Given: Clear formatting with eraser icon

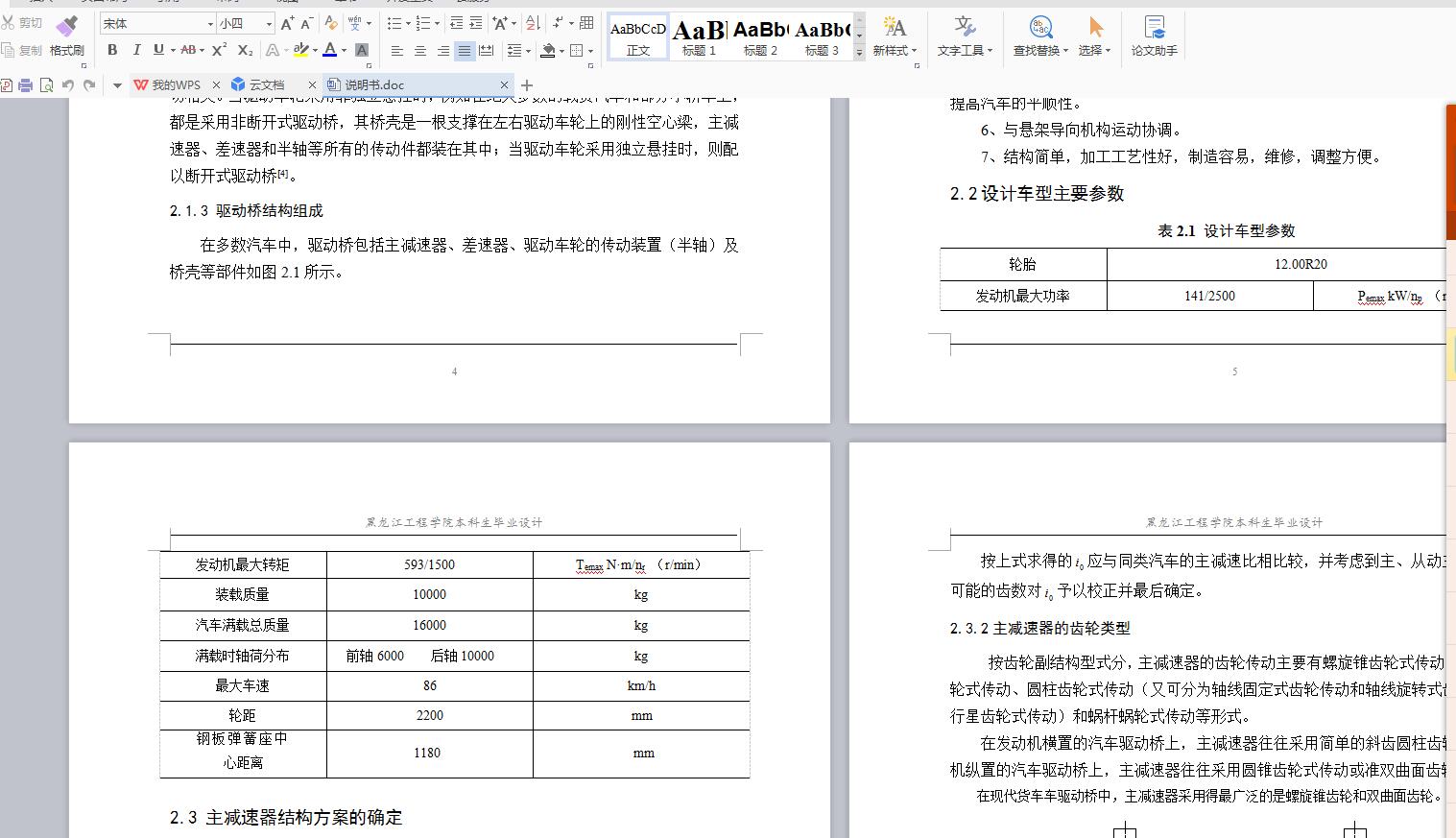Looking at the screenshot, I should tap(331, 23).
